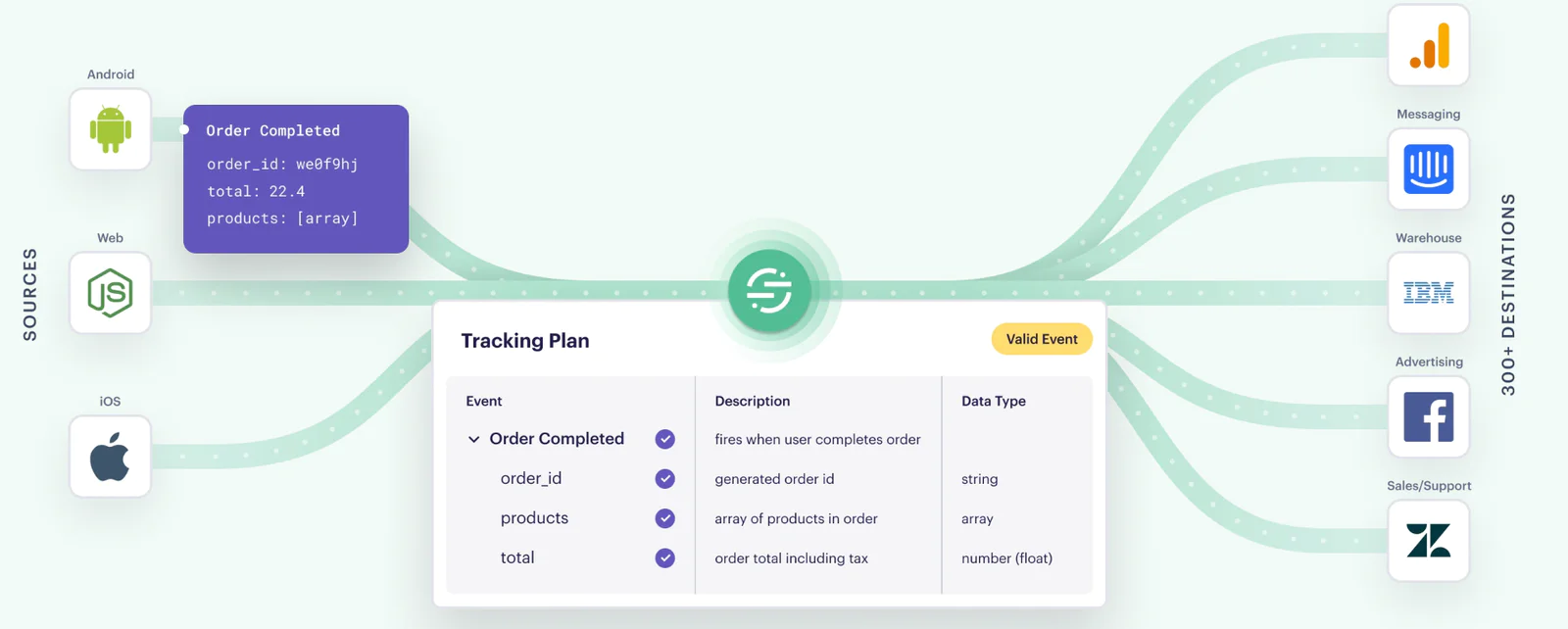Open the Zendesk sales/support destination icon
This screenshot has height=629, width=1568.
pyautogui.click(x=1429, y=541)
